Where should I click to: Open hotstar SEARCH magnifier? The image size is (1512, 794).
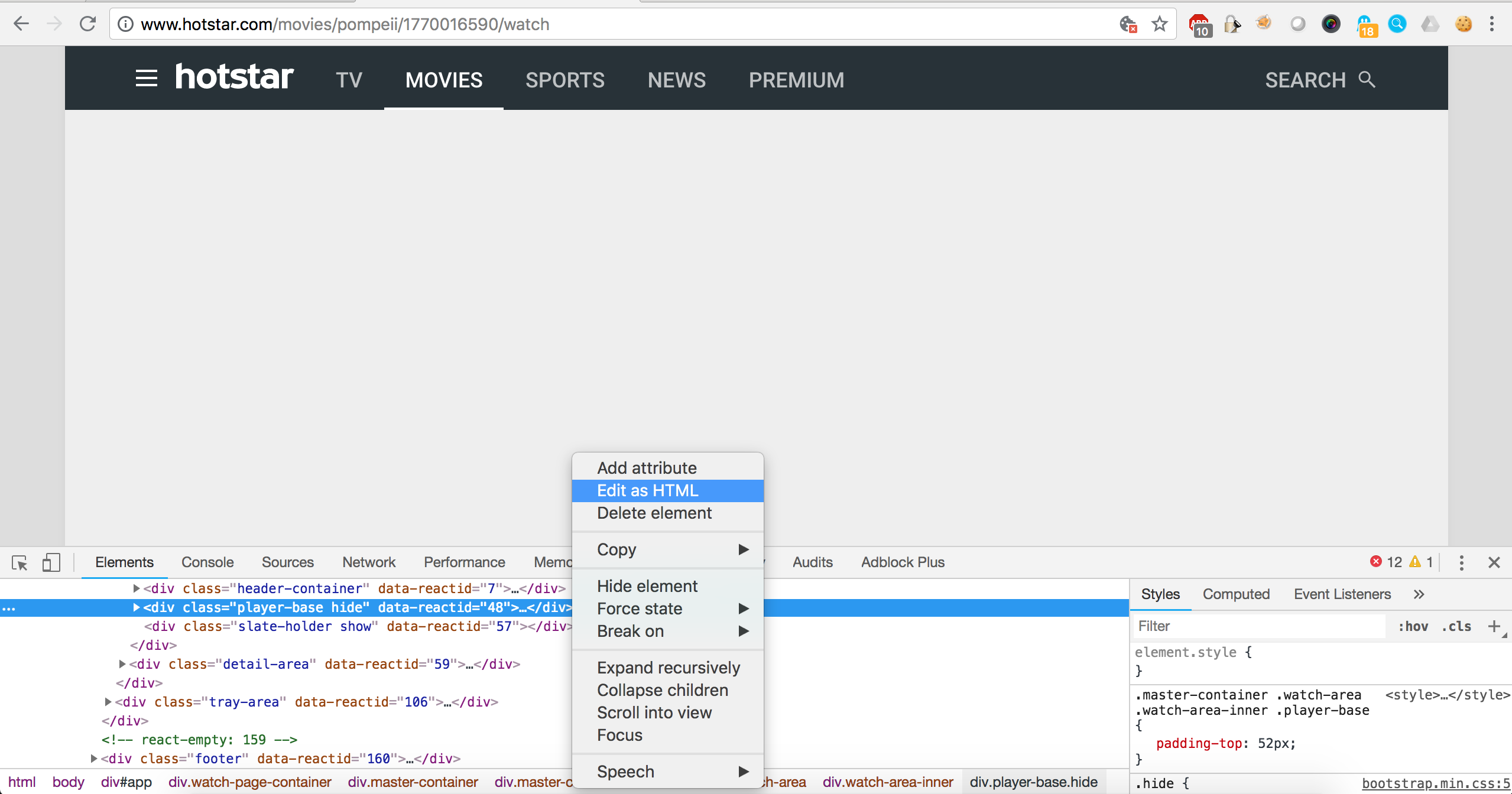(1367, 79)
